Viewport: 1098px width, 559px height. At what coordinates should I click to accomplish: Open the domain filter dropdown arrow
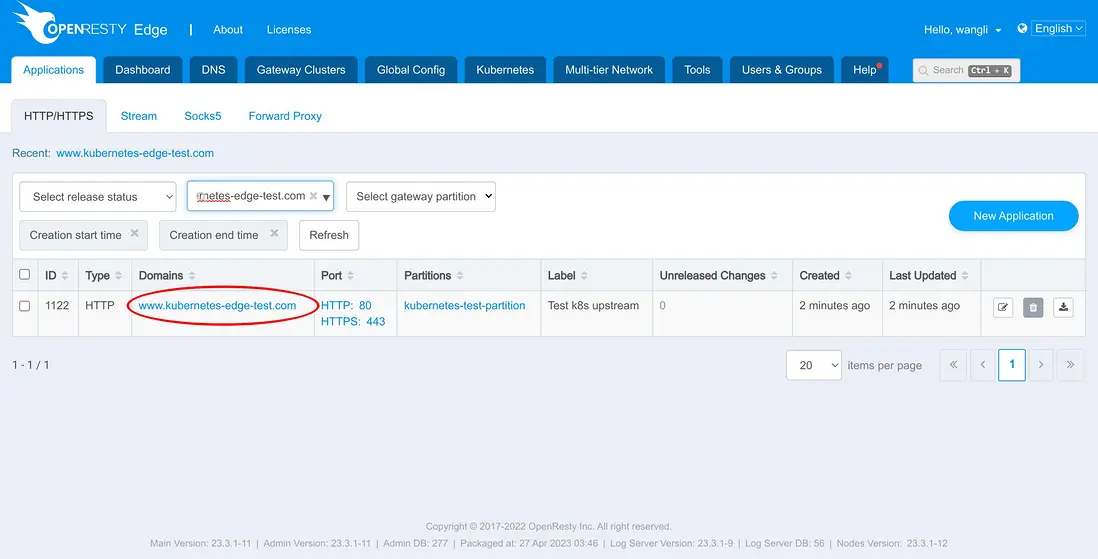coord(326,198)
